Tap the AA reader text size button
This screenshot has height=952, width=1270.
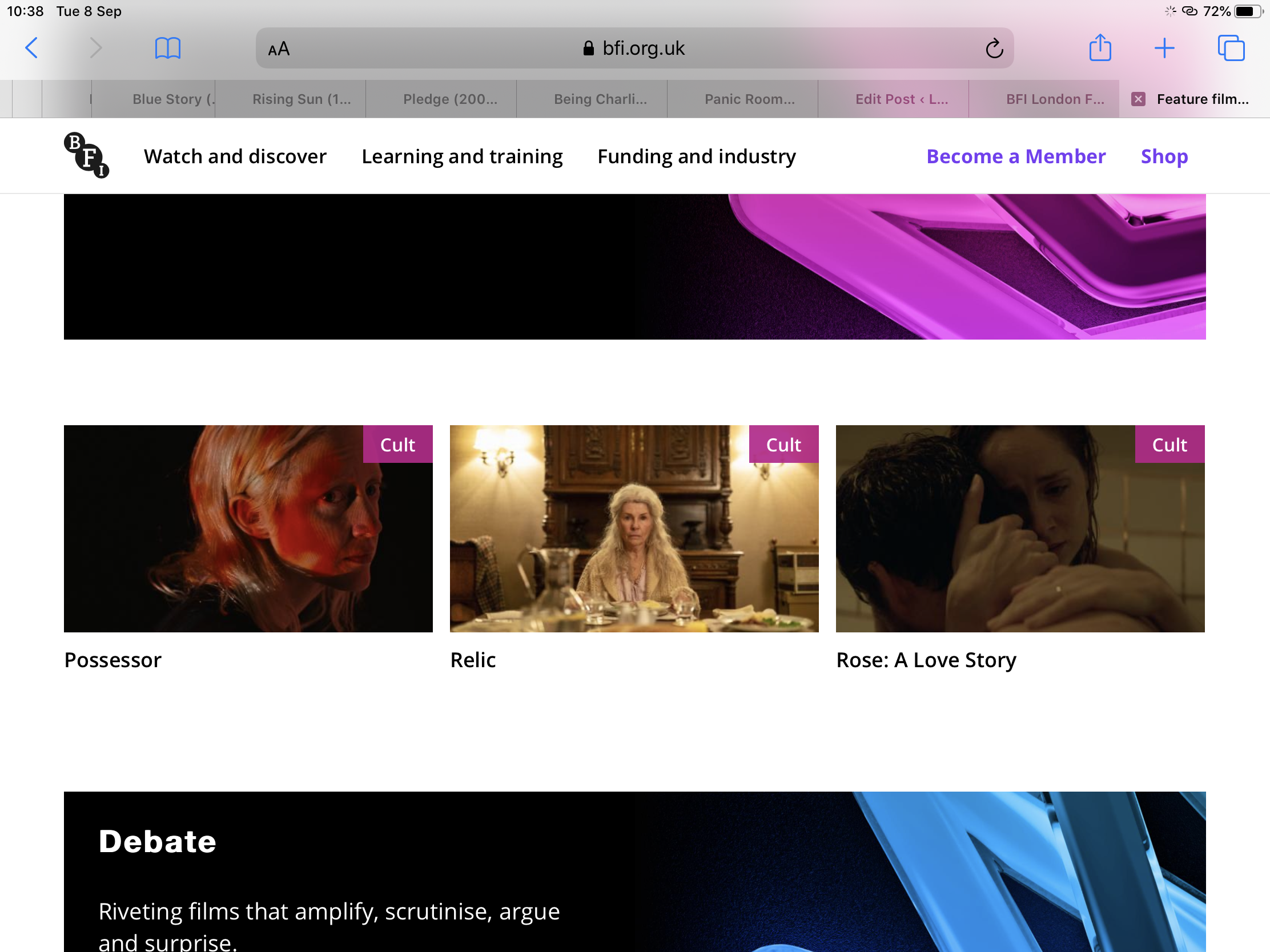point(279,49)
